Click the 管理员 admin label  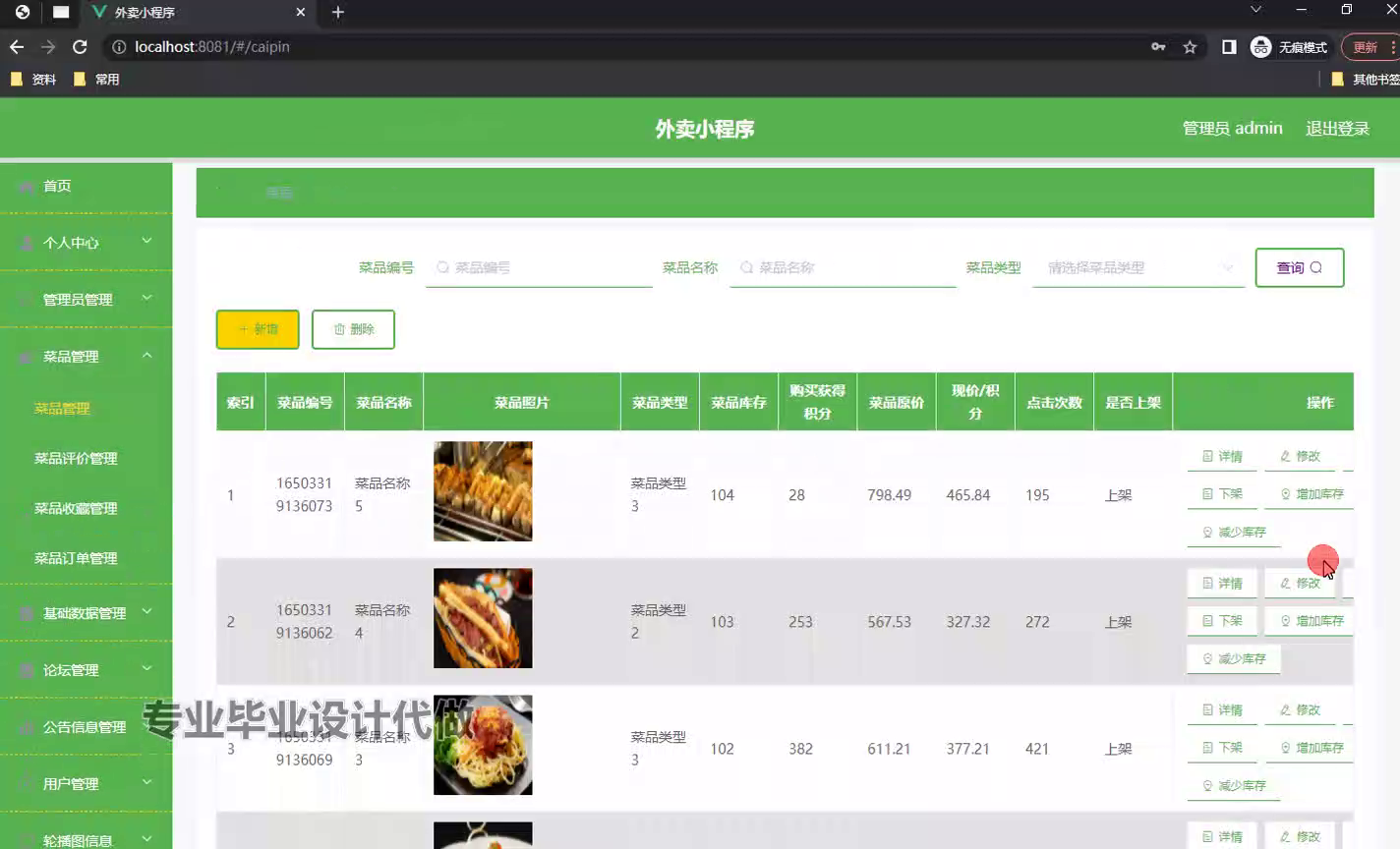[x=1232, y=129]
